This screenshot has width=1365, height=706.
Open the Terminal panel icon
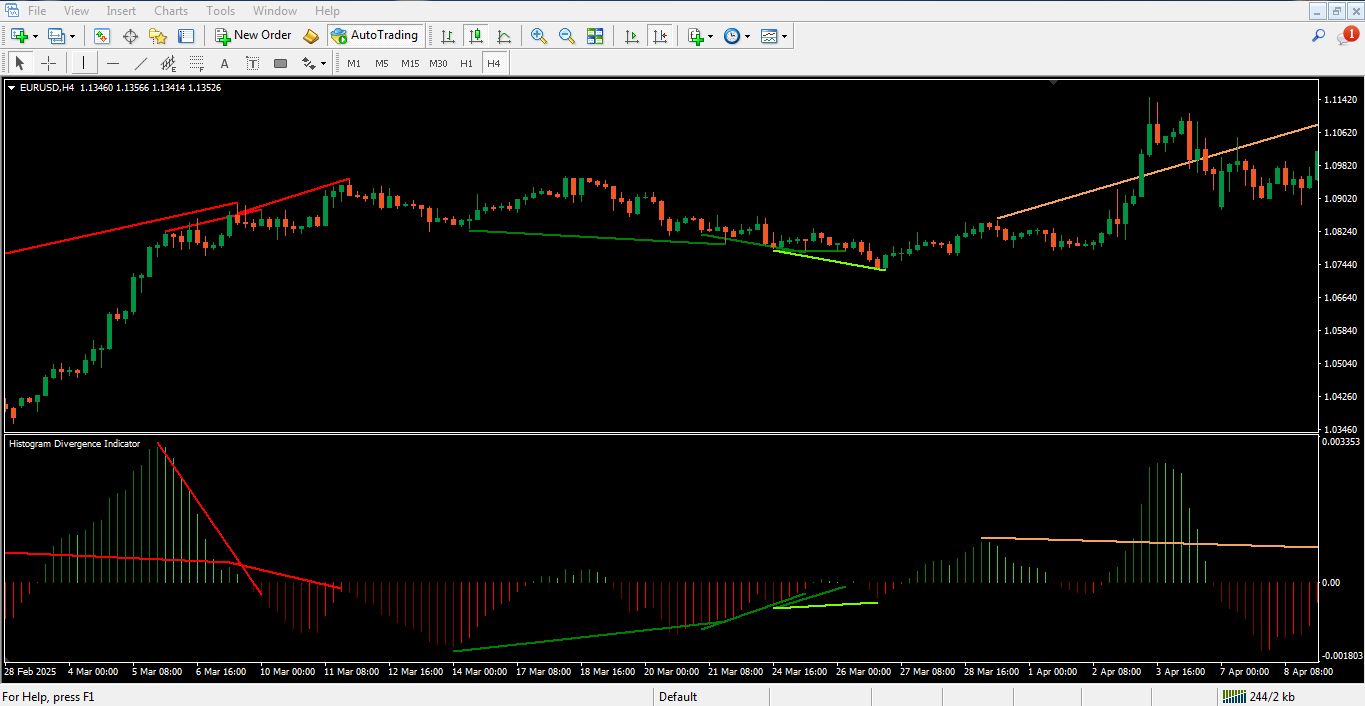(x=186, y=36)
